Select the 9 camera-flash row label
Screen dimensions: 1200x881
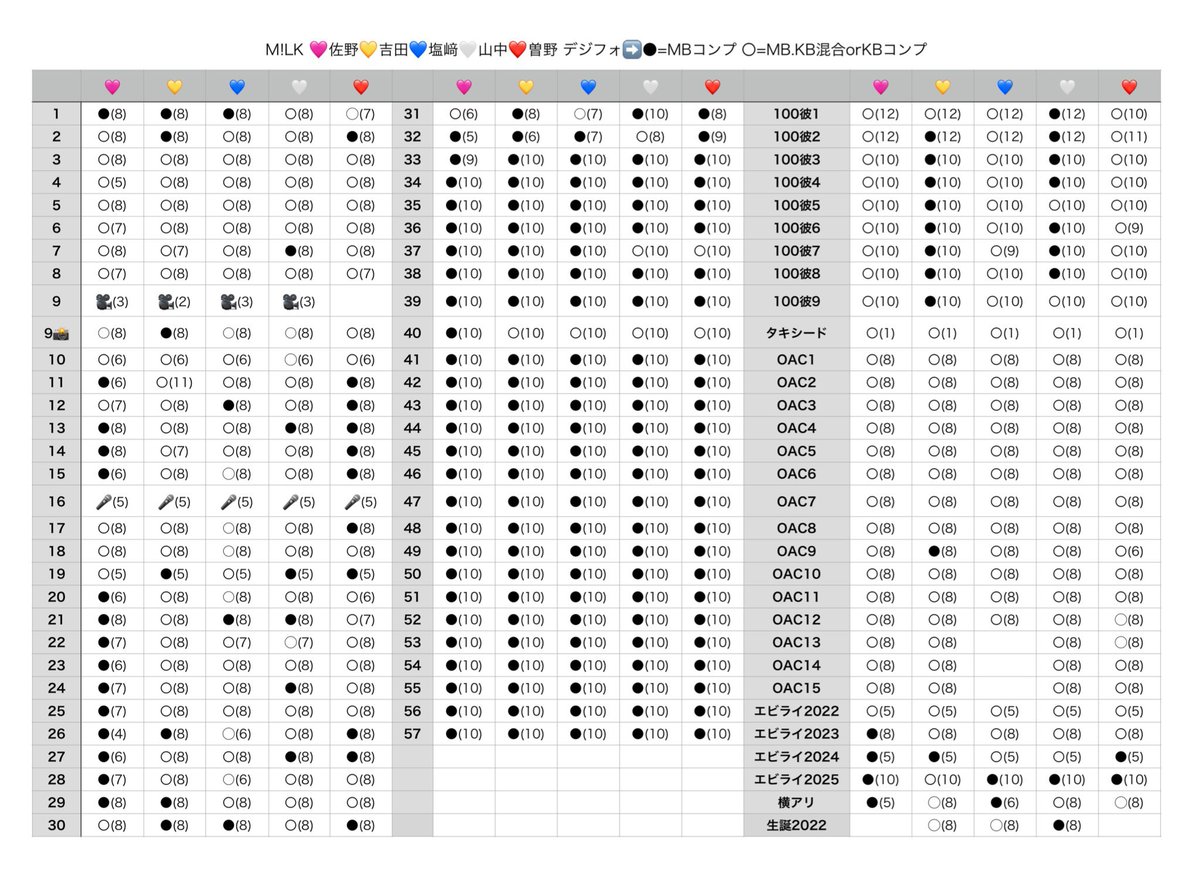56,333
